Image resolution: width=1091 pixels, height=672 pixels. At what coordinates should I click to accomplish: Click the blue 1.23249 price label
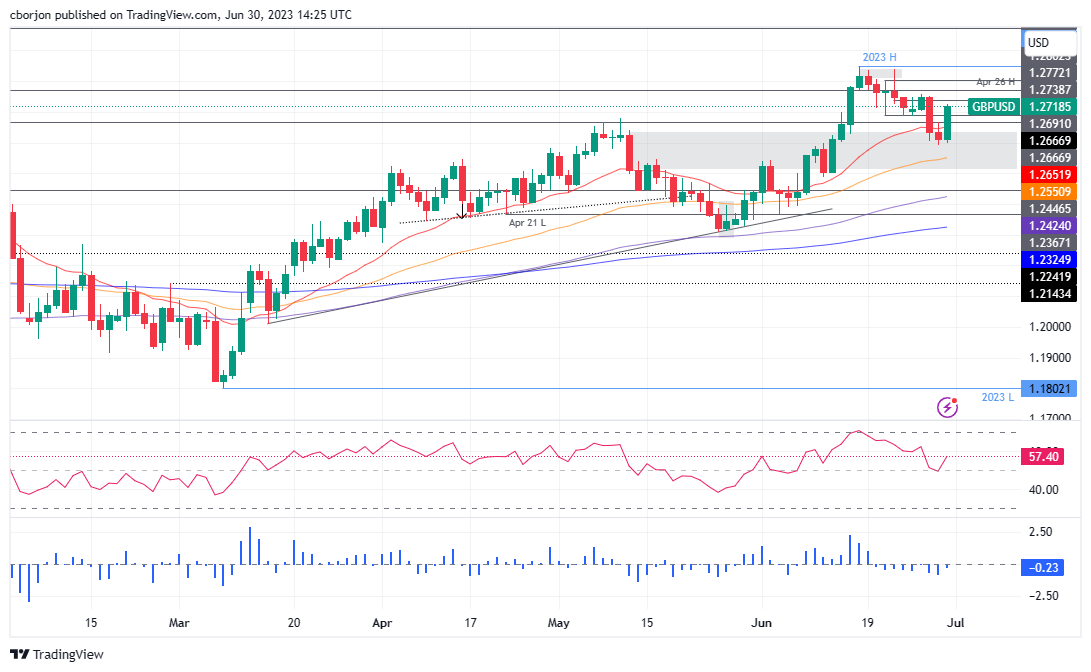point(1051,259)
